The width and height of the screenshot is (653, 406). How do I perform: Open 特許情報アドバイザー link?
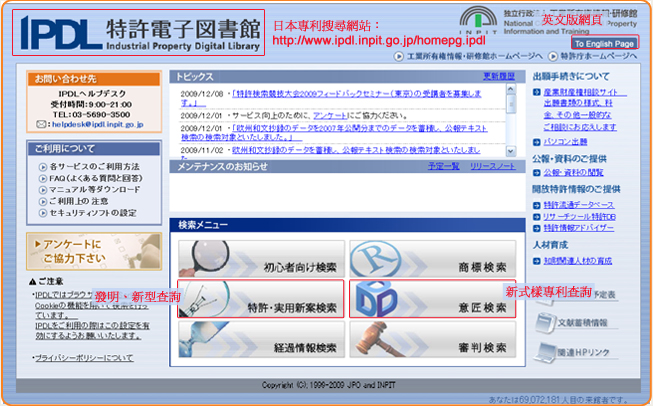pyautogui.click(x=578, y=228)
